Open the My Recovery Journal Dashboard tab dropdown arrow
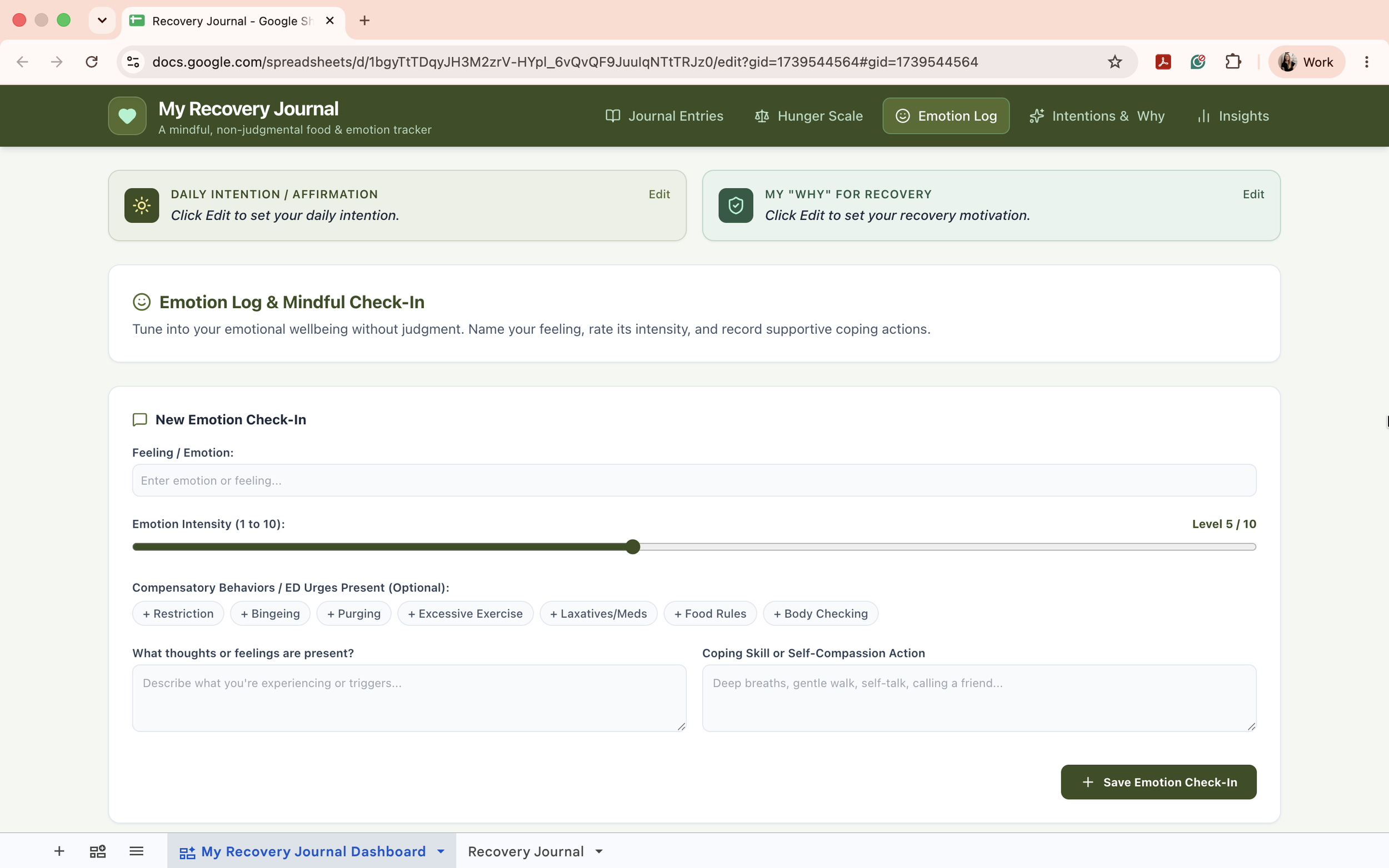 coord(441,851)
